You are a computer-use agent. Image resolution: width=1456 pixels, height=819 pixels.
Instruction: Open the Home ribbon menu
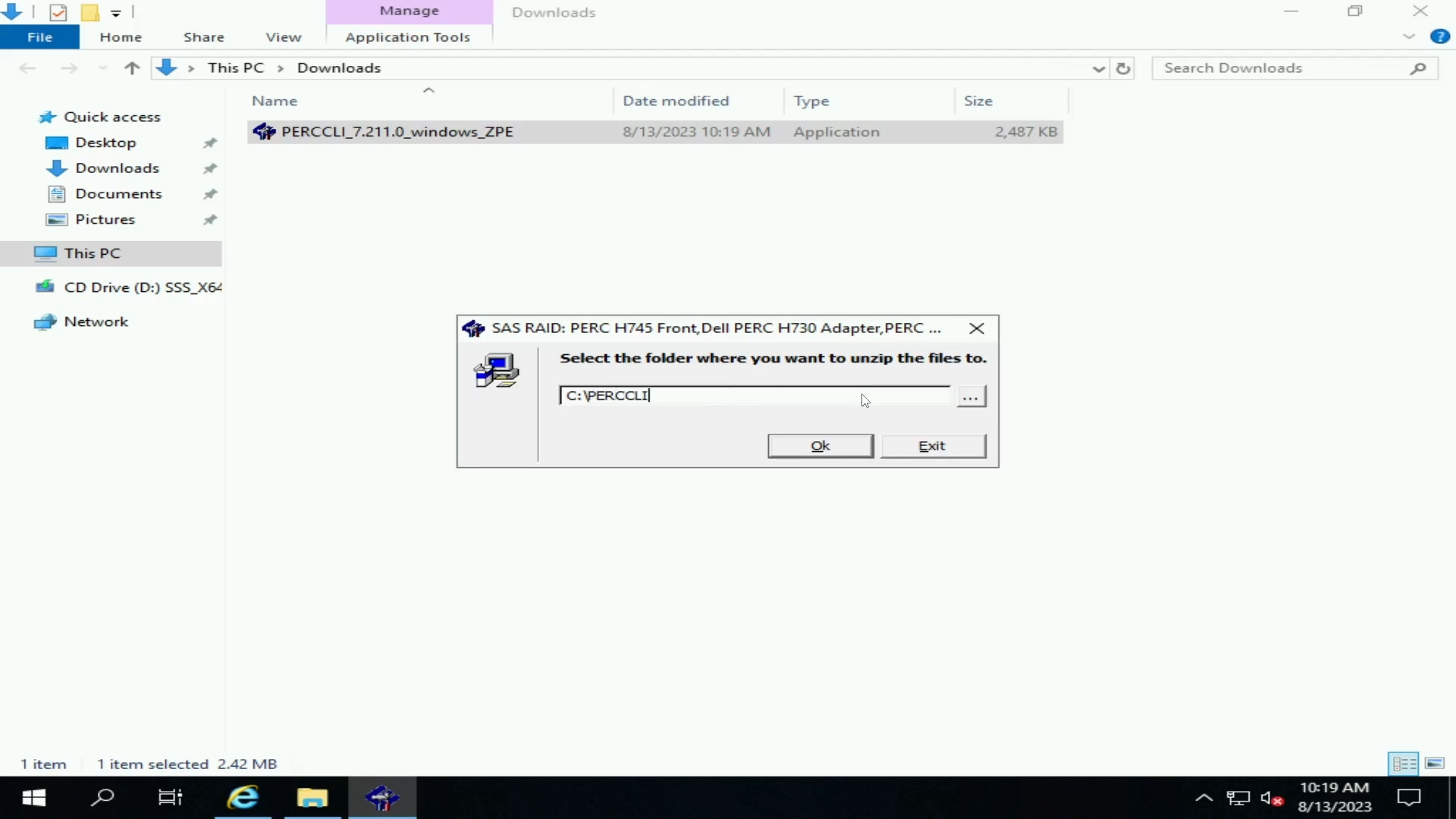pyautogui.click(x=120, y=37)
